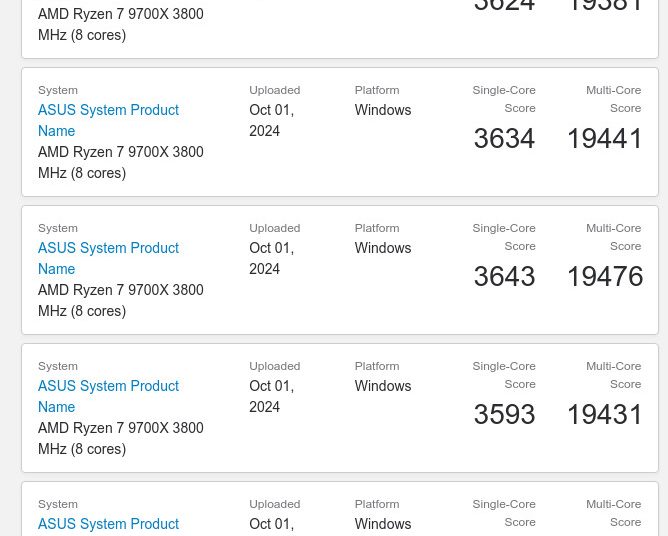
Task: Open ASUS System Product Name link scoring 3593
Action: 108,396
